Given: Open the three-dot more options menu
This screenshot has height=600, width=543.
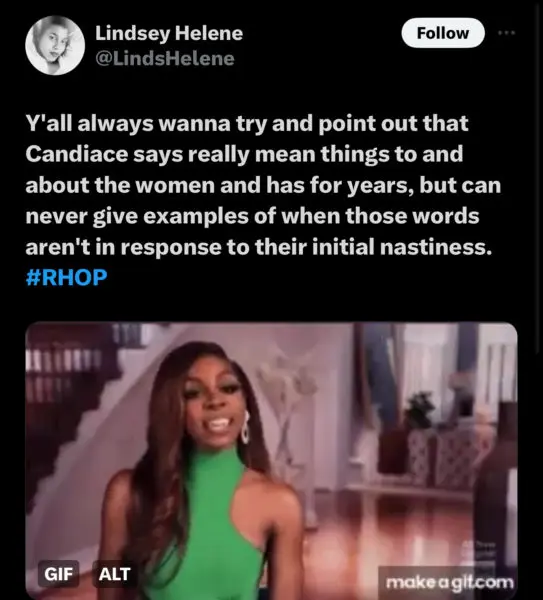Looking at the screenshot, I should coord(507,33).
